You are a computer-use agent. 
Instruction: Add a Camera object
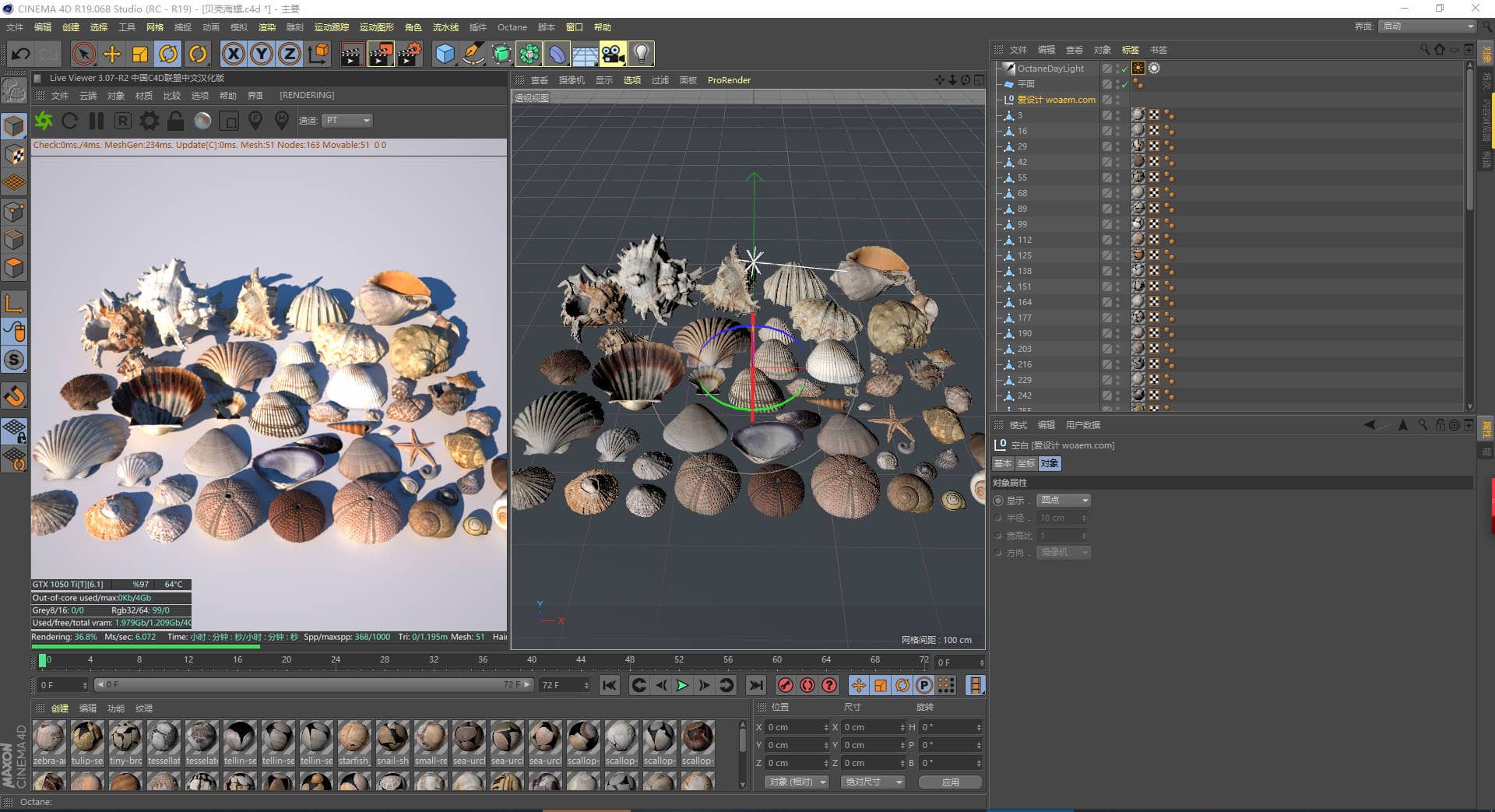click(613, 54)
